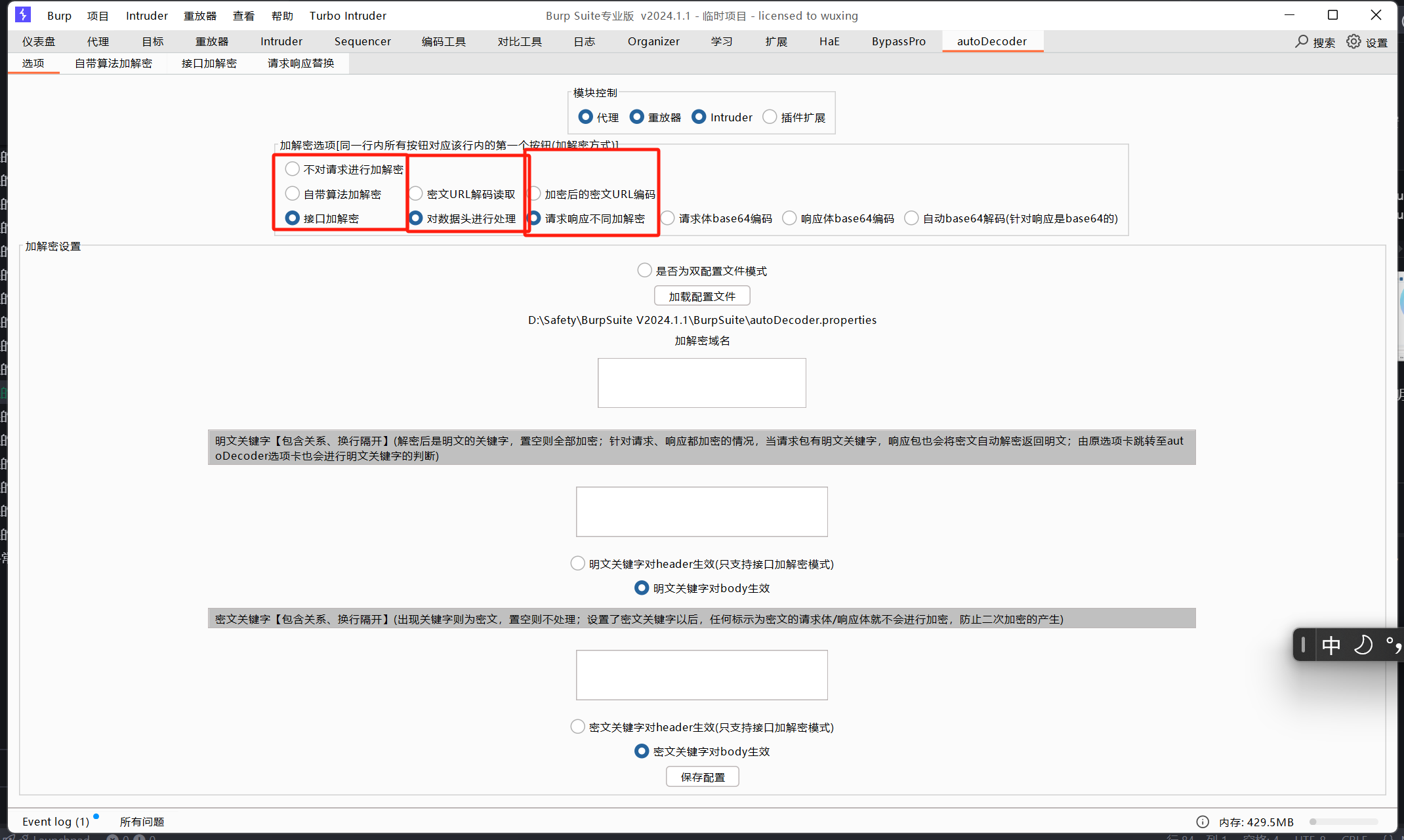The height and width of the screenshot is (840, 1404).
Task: Switch to the Sequencer tab
Action: pyautogui.click(x=362, y=41)
